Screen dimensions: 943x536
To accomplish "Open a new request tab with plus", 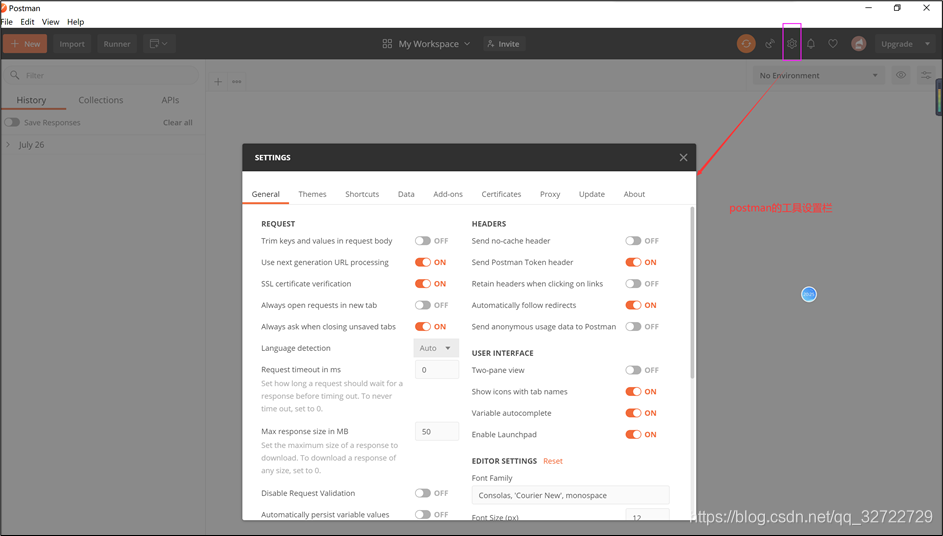I will (218, 82).
